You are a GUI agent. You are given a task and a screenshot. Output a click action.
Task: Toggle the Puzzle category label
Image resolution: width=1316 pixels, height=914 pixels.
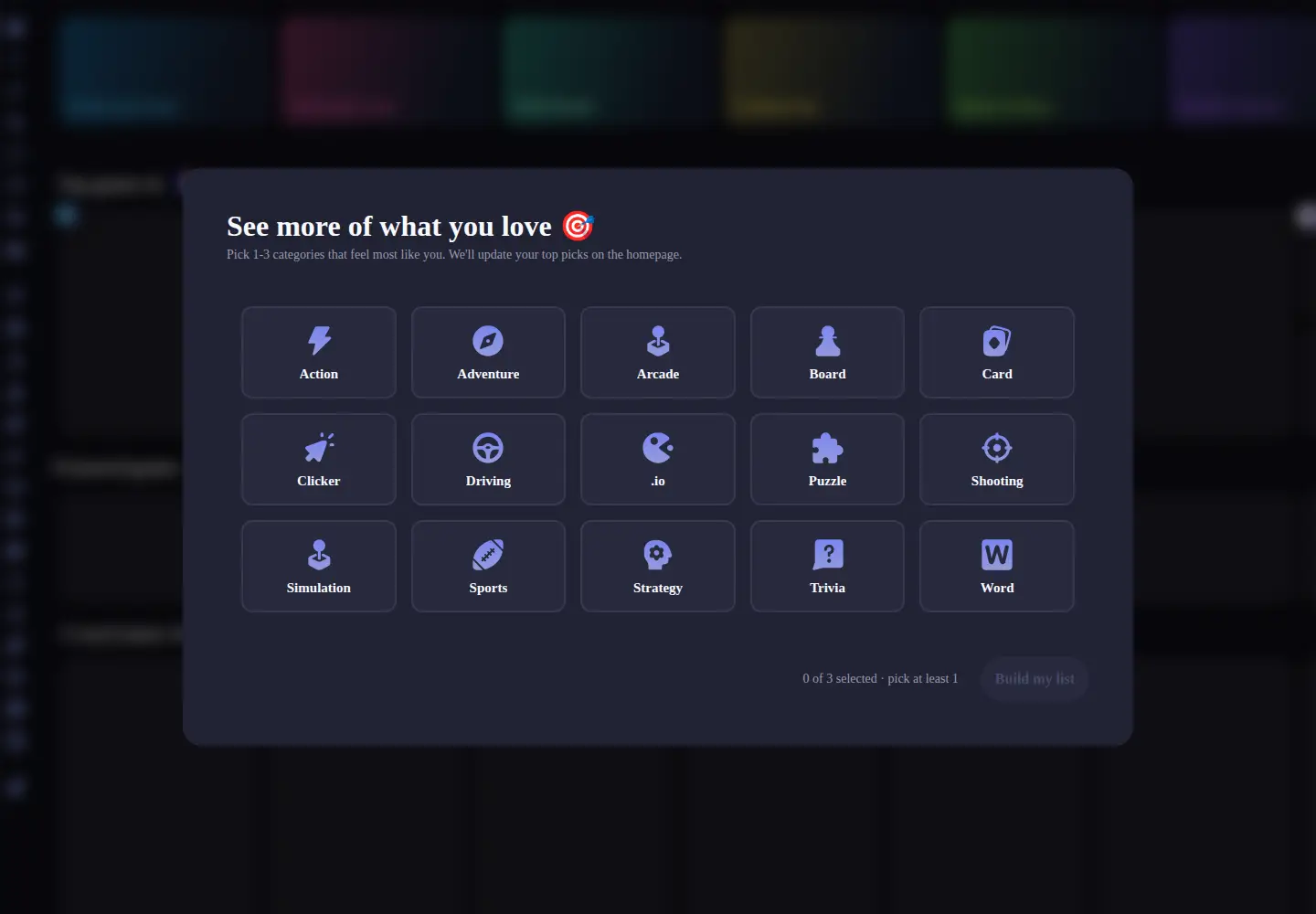pos(827,481)
